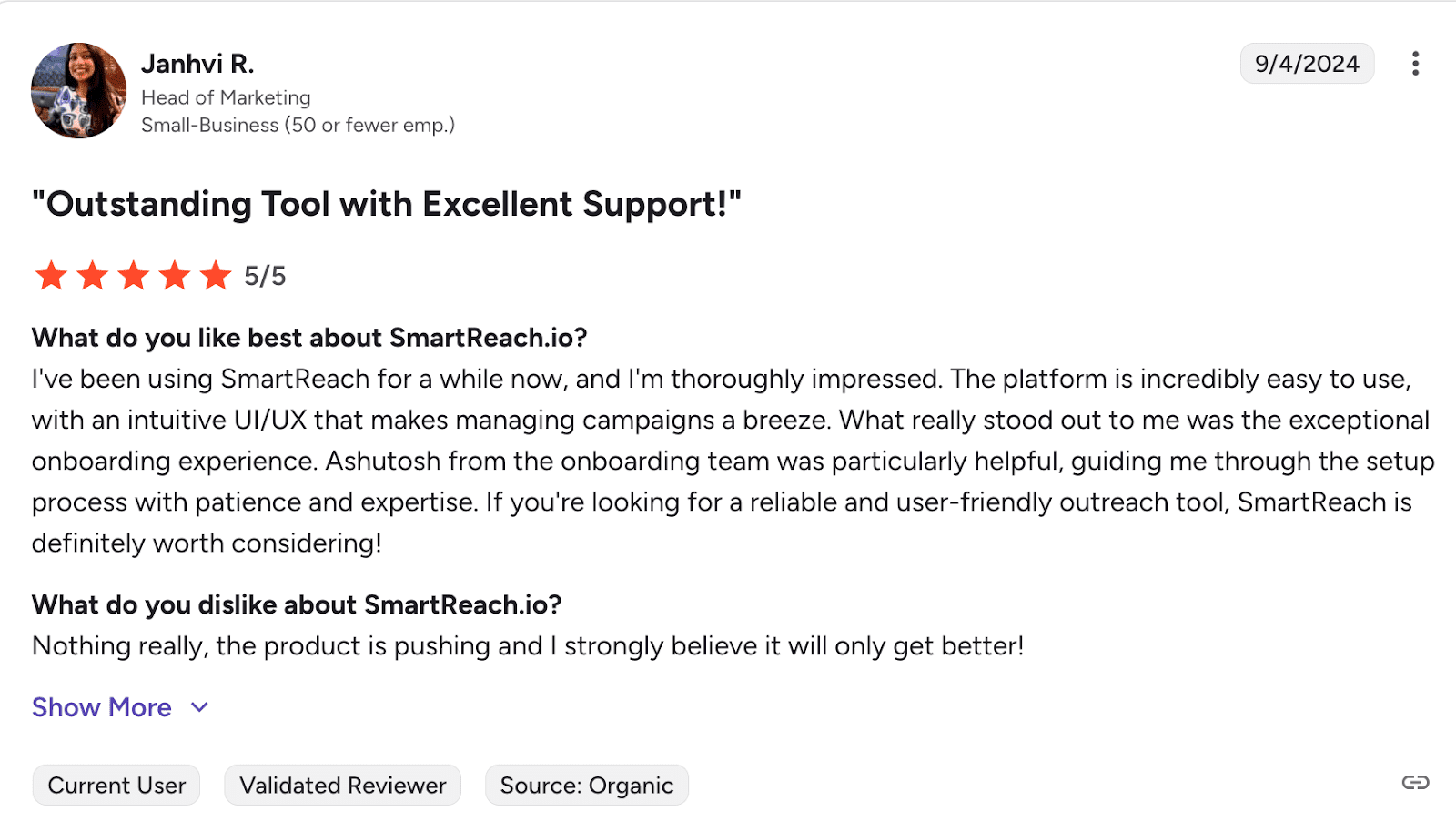Click the first rating star
Image resolution: width=1456 pixels, height=832 pixels.
tap(51, 275)
